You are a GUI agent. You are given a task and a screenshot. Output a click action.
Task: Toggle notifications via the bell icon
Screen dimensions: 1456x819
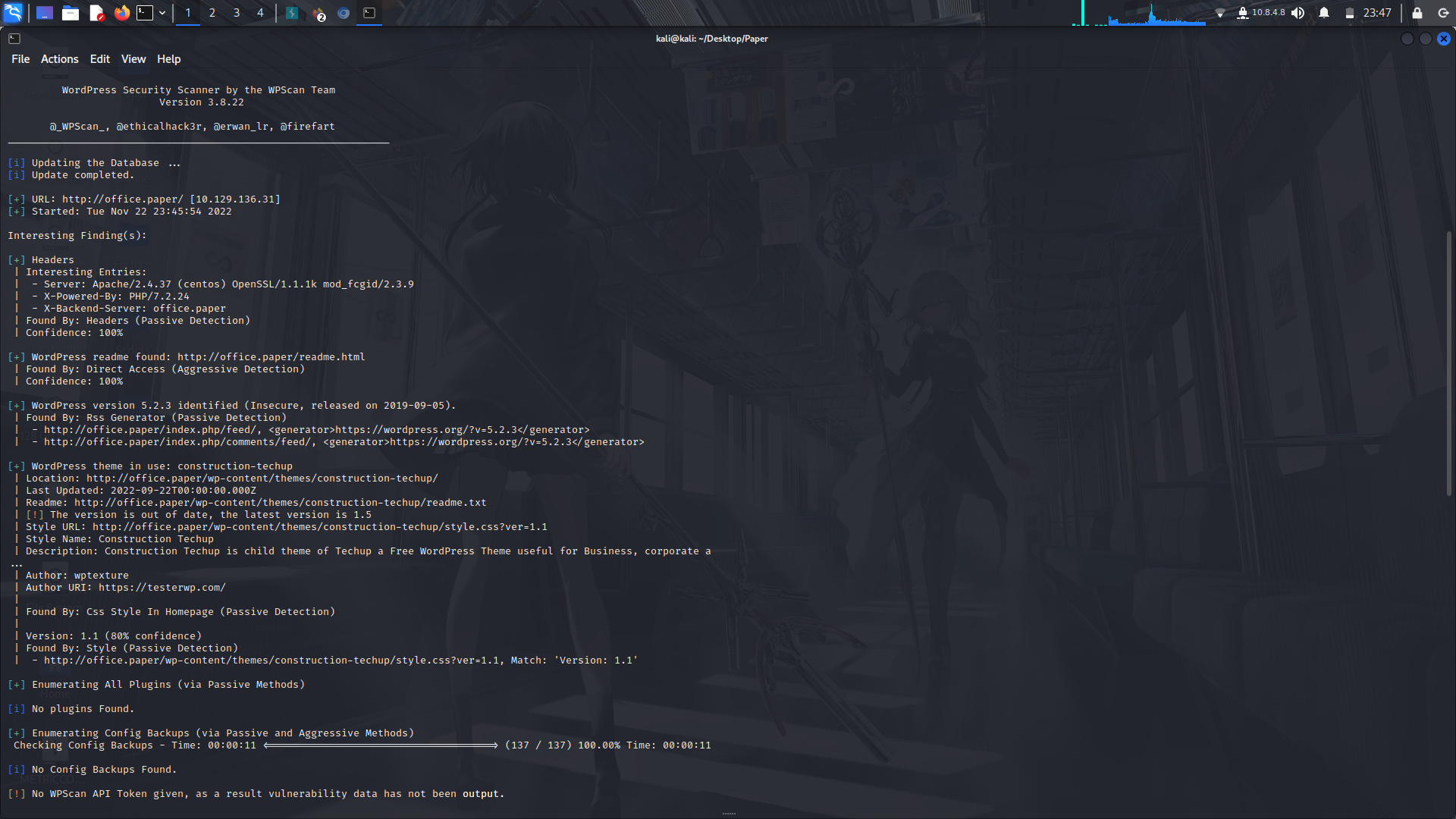point(1323,13)
